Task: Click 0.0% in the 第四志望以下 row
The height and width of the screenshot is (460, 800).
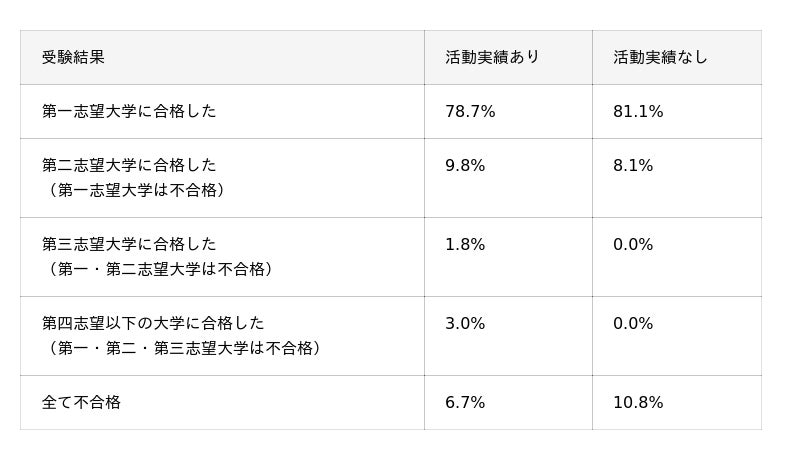Action: [x=633, y=323]
